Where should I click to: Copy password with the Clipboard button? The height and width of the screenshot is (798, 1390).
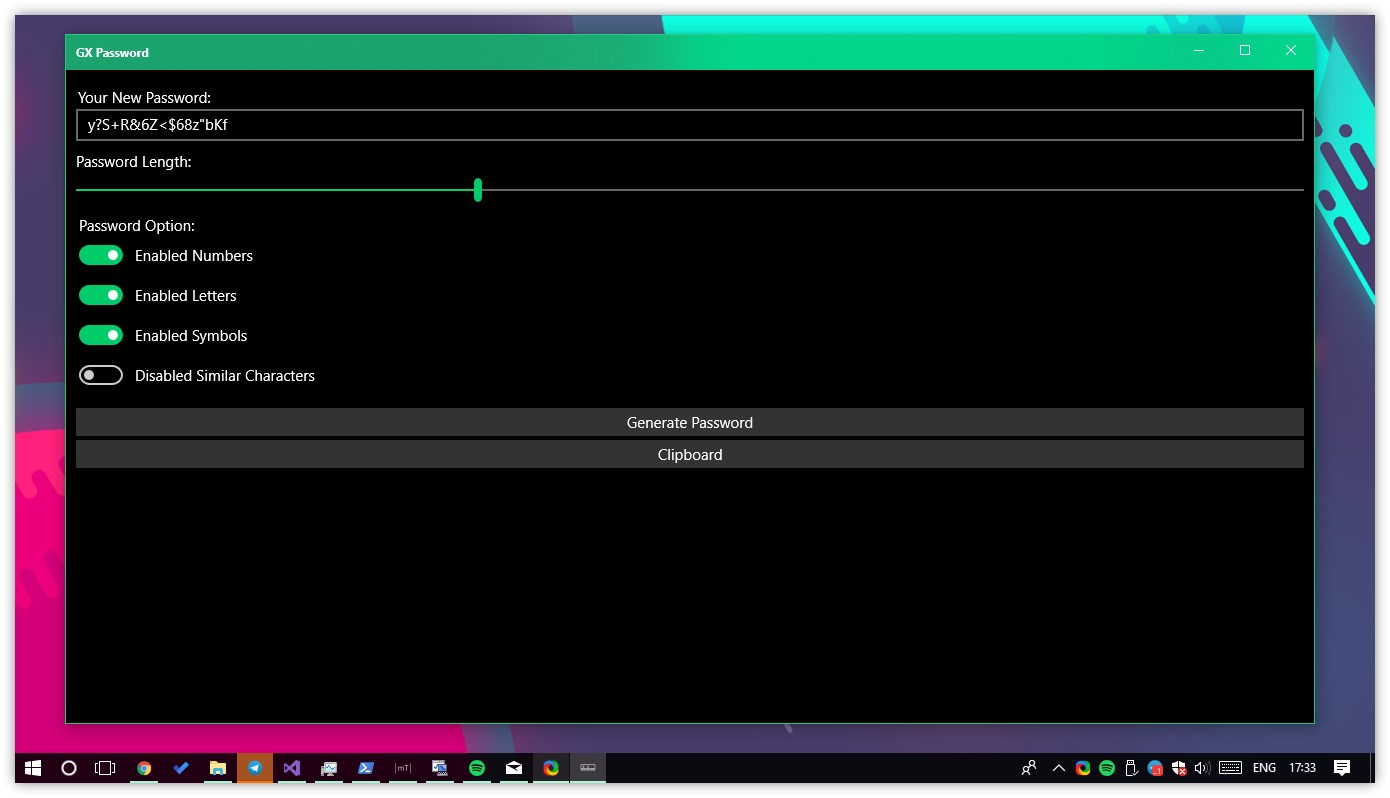point(690,454)
